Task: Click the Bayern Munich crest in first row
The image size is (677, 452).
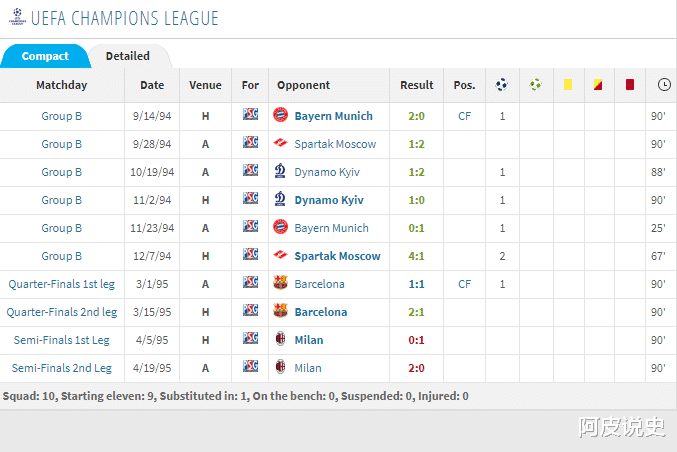Action: tap(280, 116)
